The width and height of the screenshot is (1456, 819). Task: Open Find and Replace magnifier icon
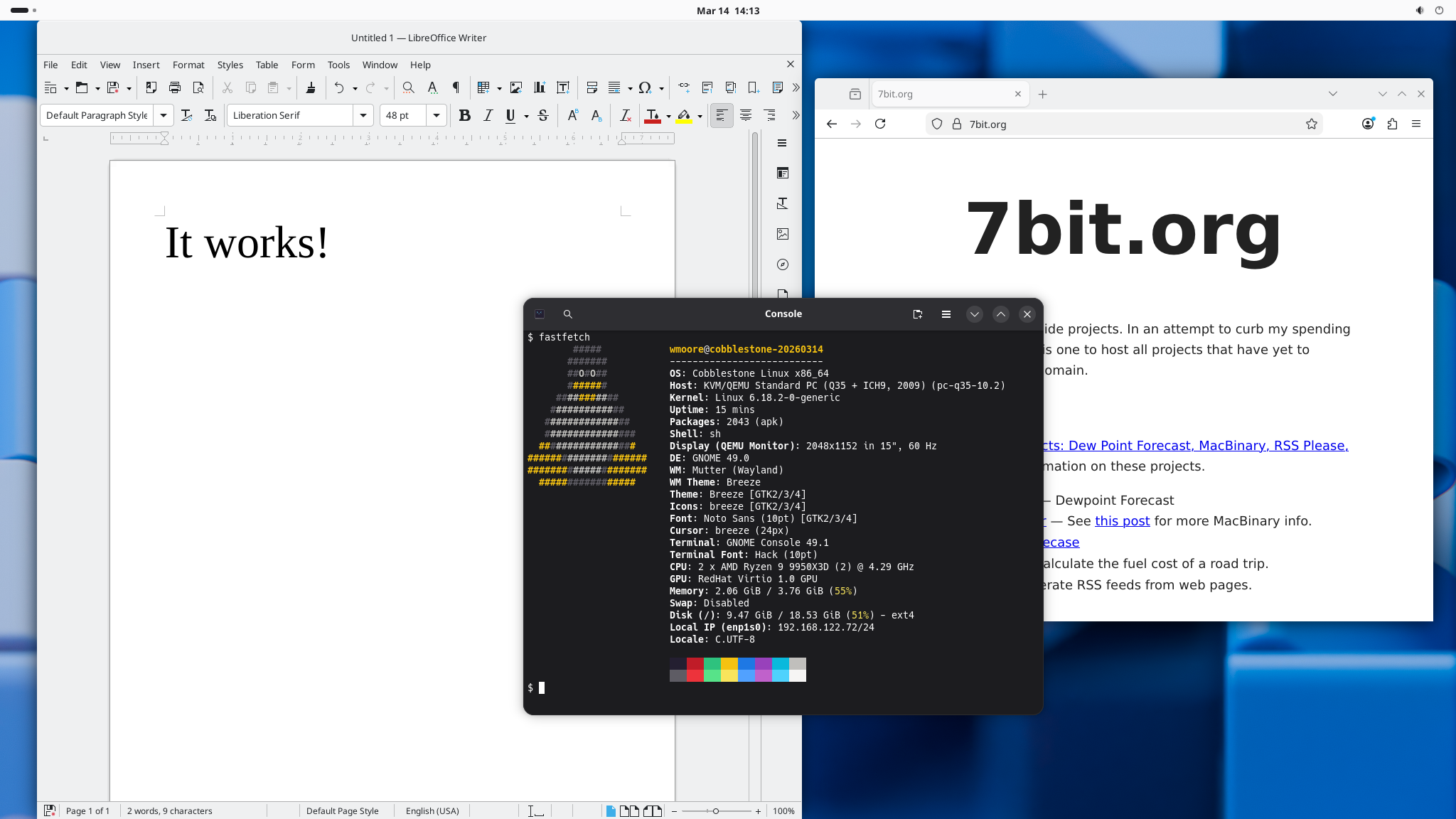click(408, 87)
